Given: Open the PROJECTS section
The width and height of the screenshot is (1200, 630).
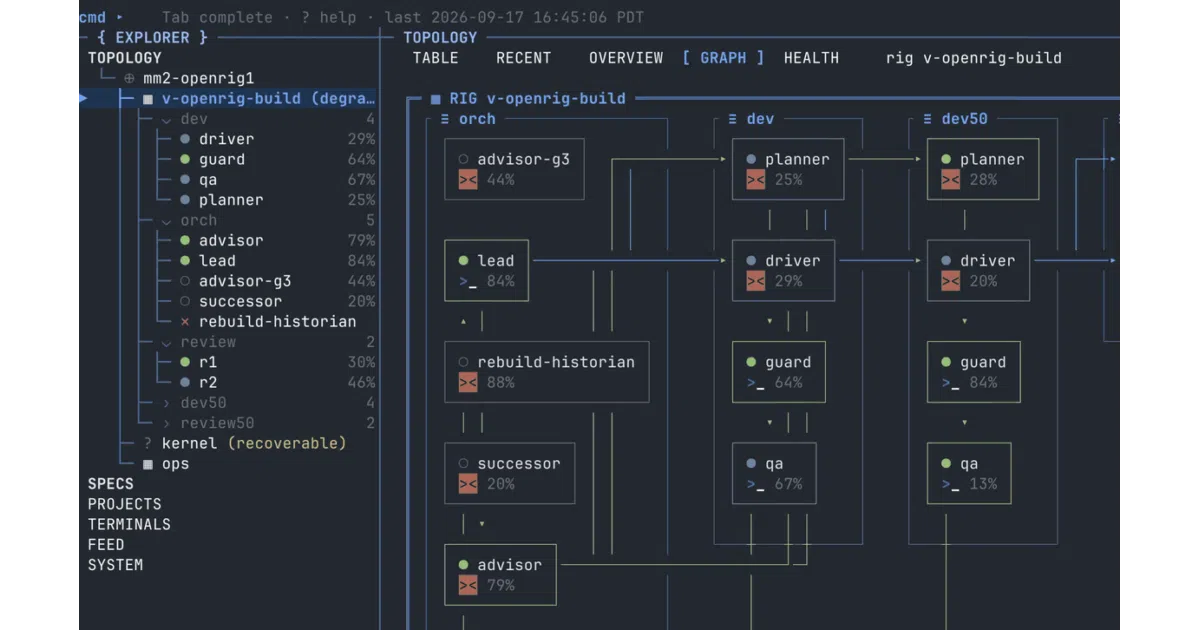Looking at the screenshot, I should pos(124,504).
